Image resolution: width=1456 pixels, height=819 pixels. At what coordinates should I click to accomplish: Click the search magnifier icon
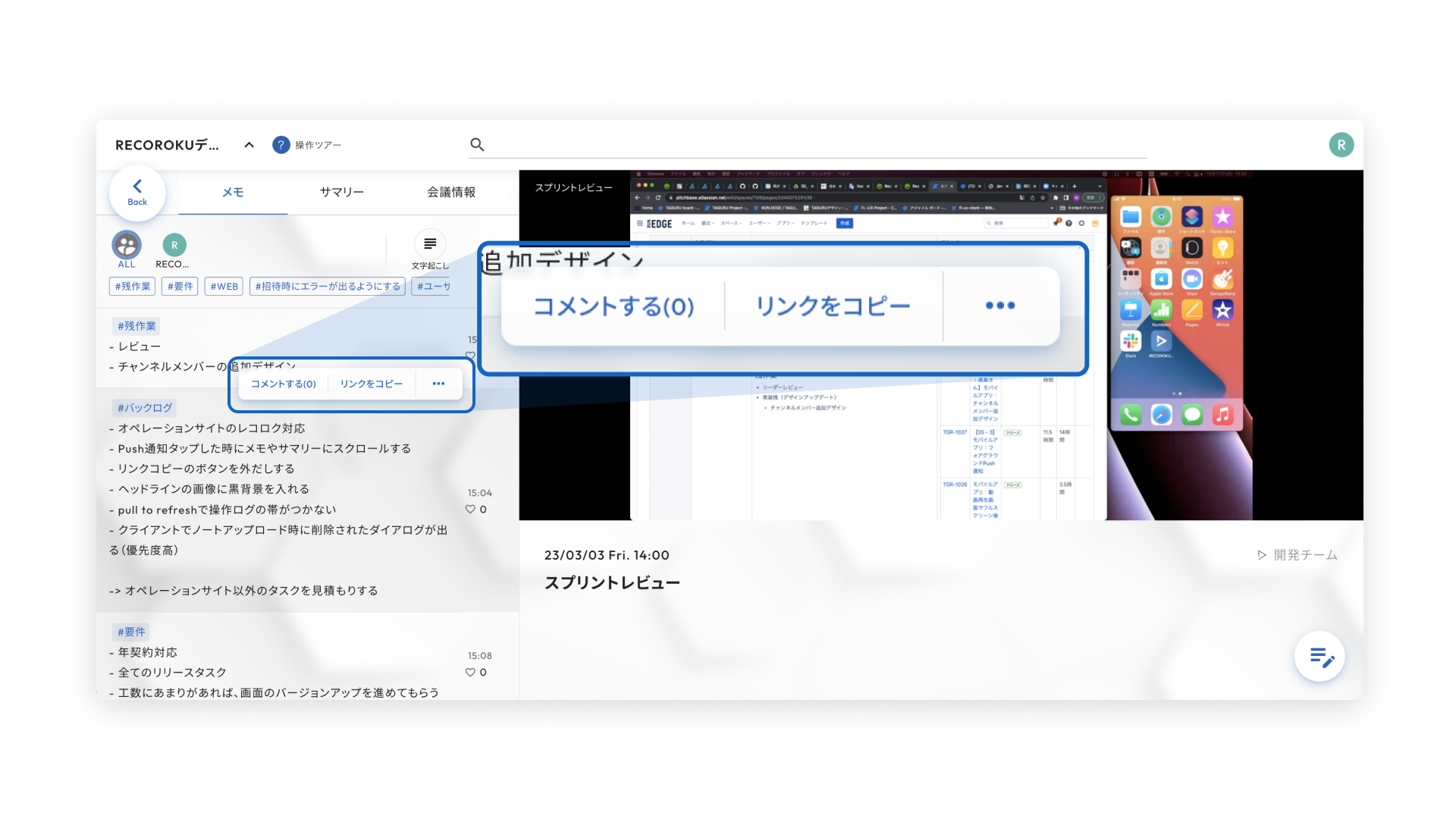[x=477, y=145]
